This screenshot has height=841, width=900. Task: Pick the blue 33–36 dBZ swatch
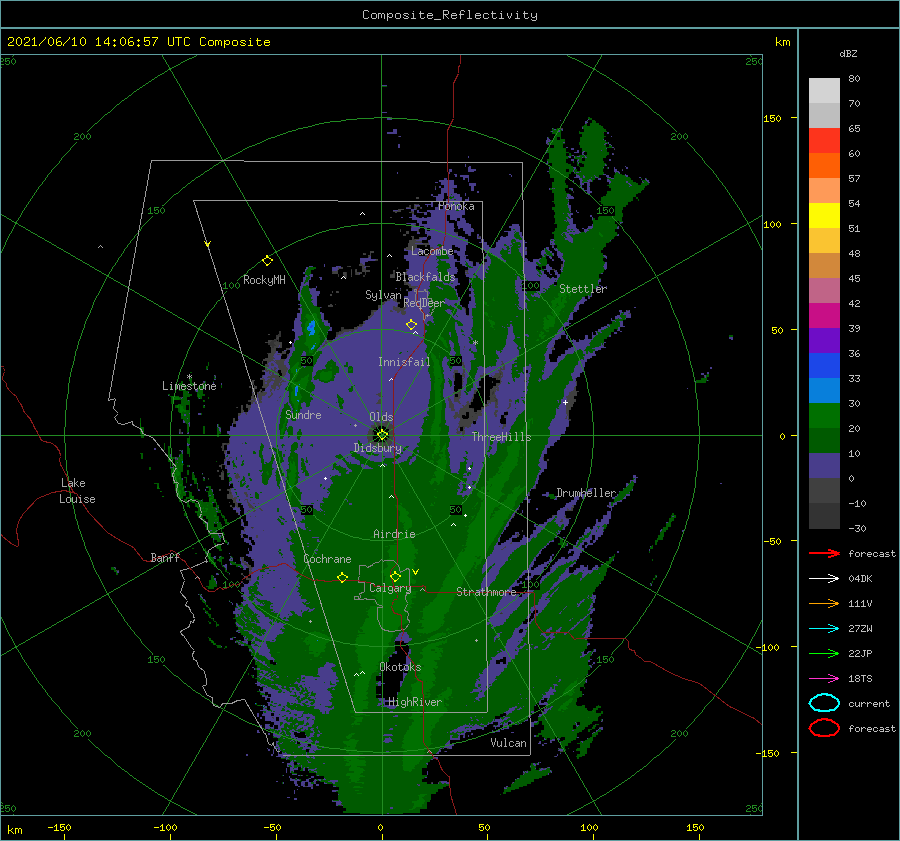824,366
